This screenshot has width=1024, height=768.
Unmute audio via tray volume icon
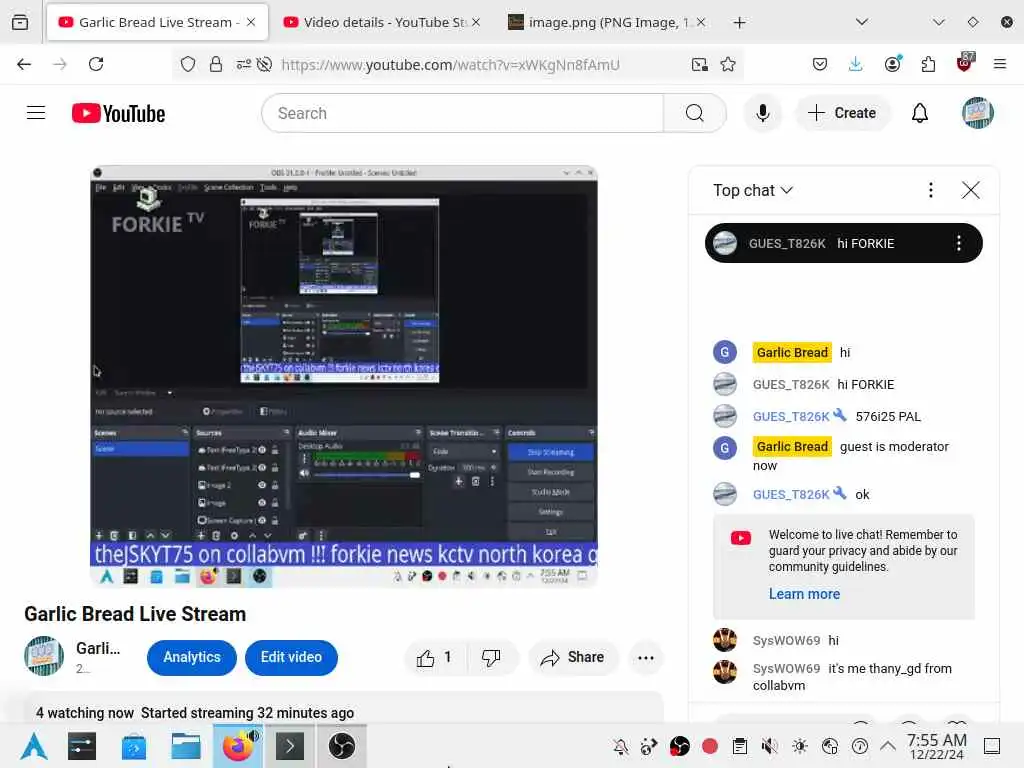click(769, 745)
